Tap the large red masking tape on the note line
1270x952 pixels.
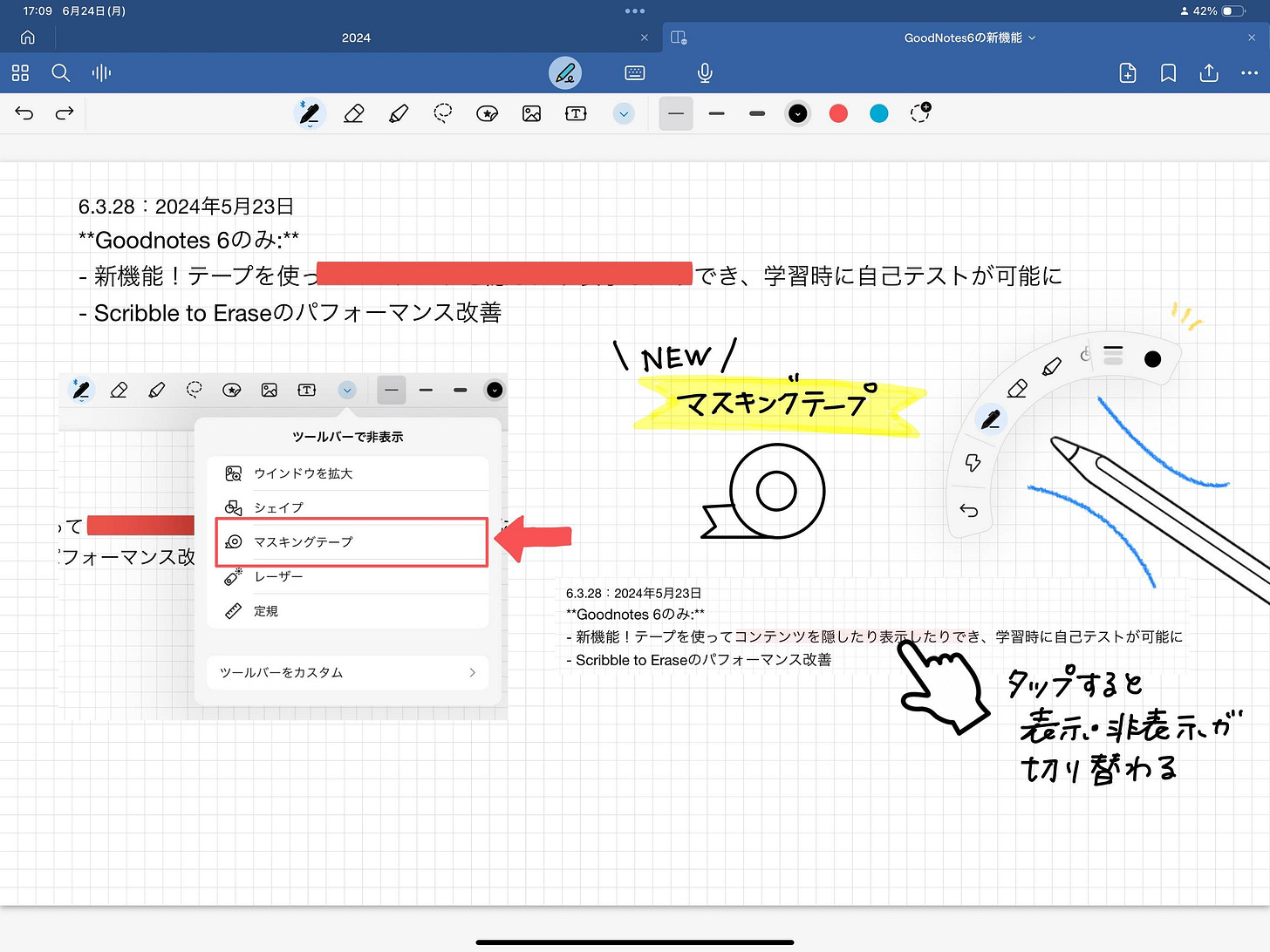(x=504, y=273)
